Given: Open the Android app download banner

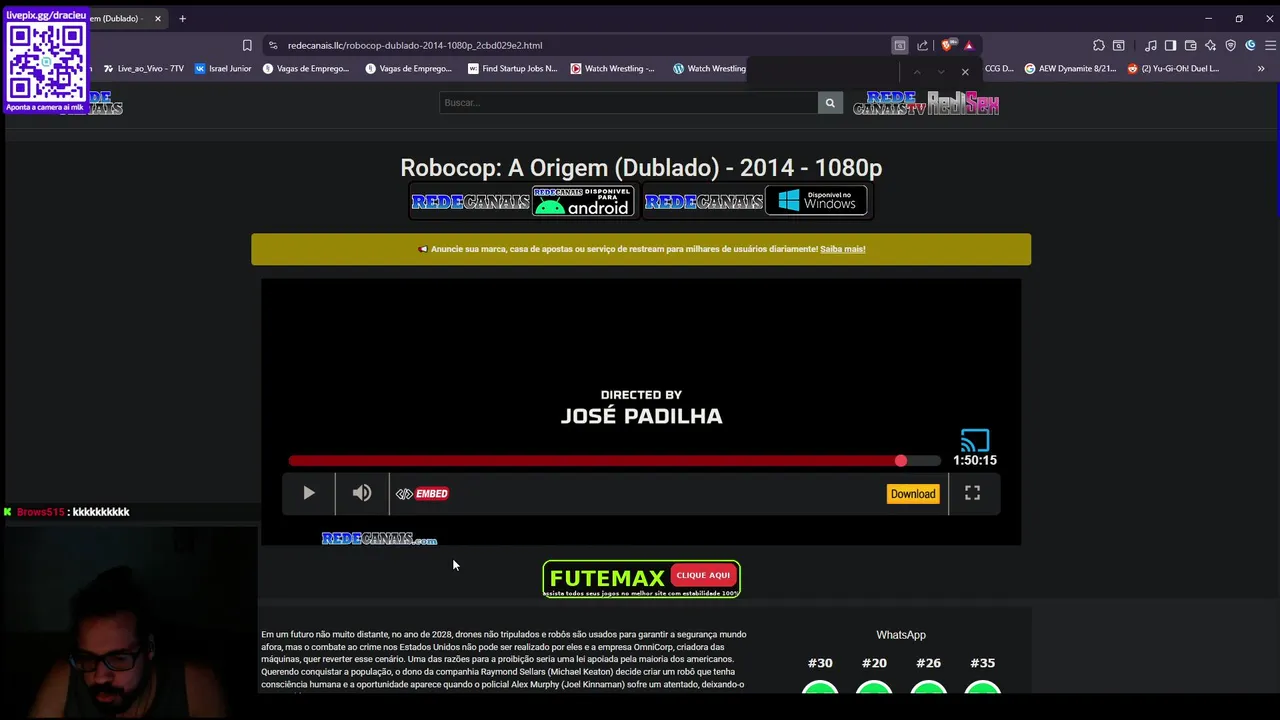Looking at the screenshot, I should tap(522, 201).
